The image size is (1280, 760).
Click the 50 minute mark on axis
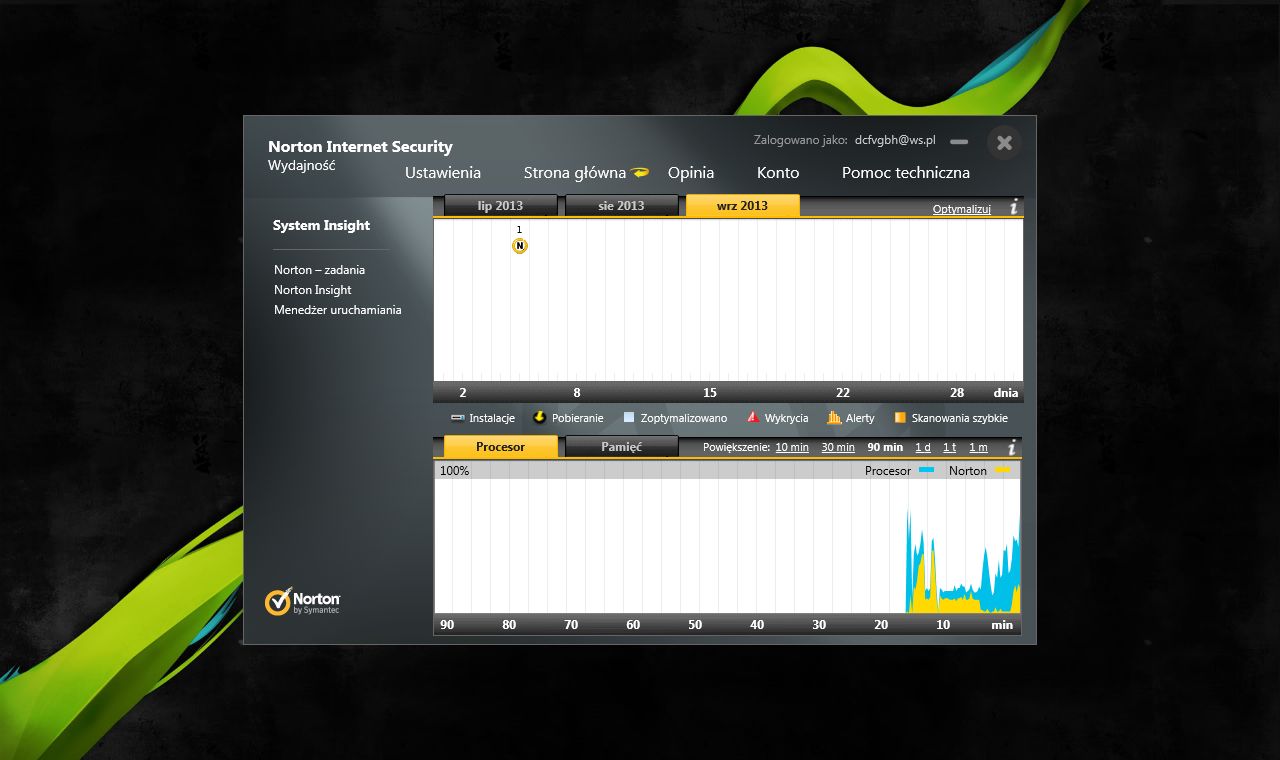coord(695,625)
